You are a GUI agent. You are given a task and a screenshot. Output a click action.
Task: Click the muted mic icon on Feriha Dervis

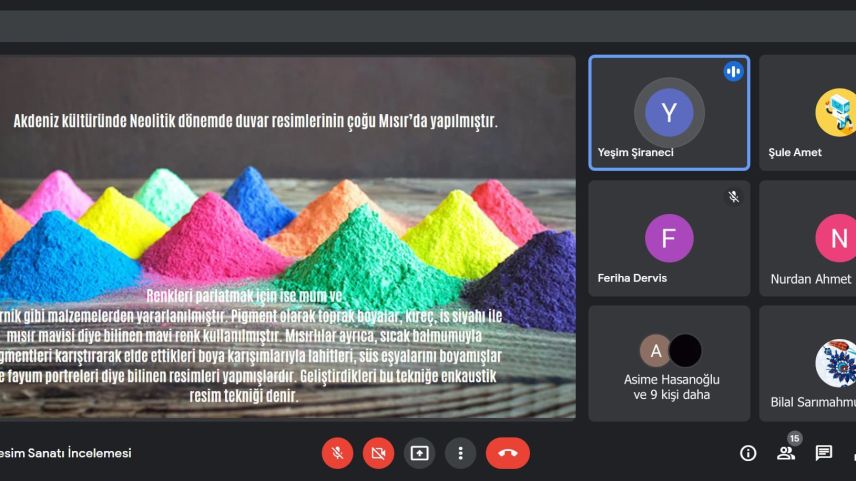[x=733, y=197]
